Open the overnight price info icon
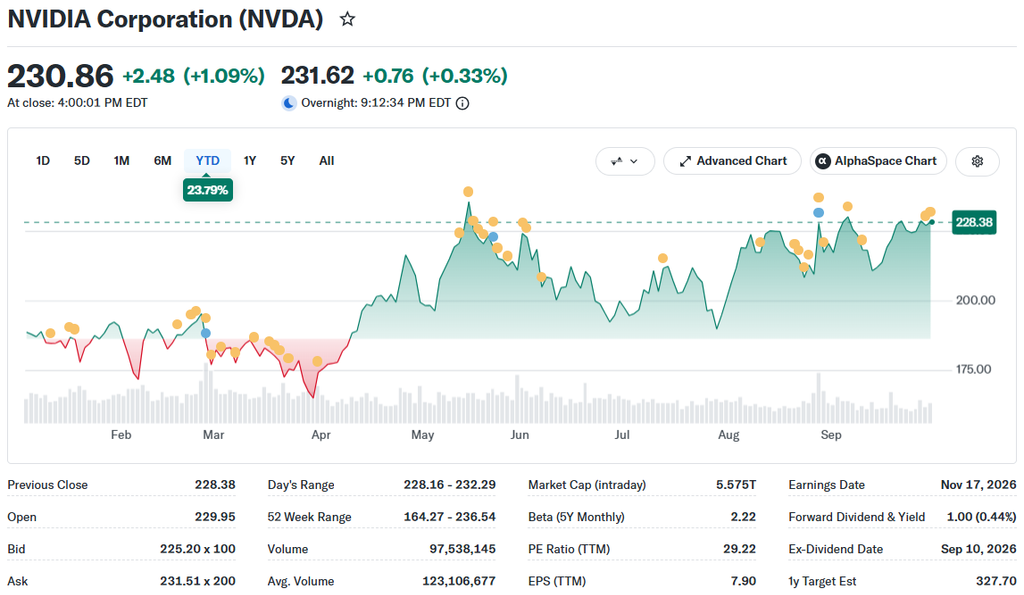Viewport: 1024px width, 595px height. pyautogui.click(x=462, y=103)
